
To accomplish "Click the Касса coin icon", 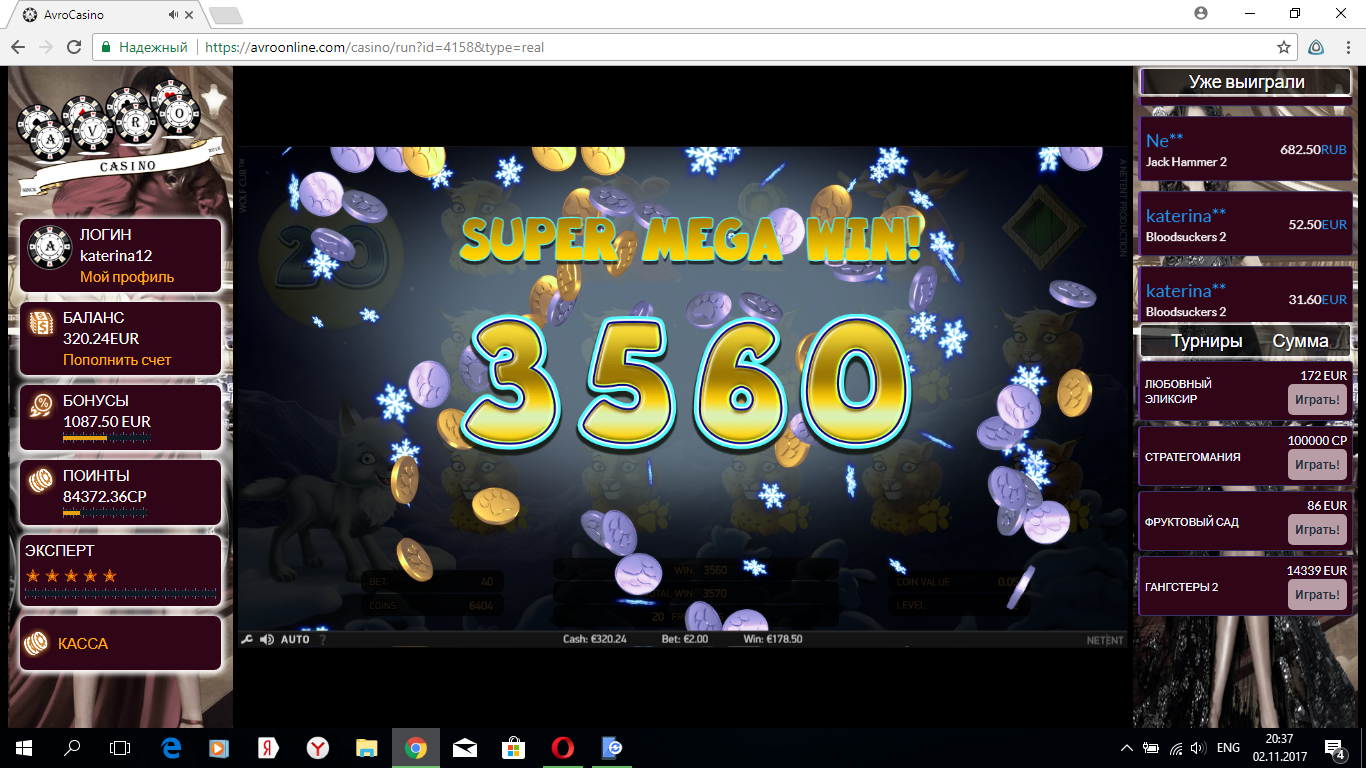I will 37,643.
